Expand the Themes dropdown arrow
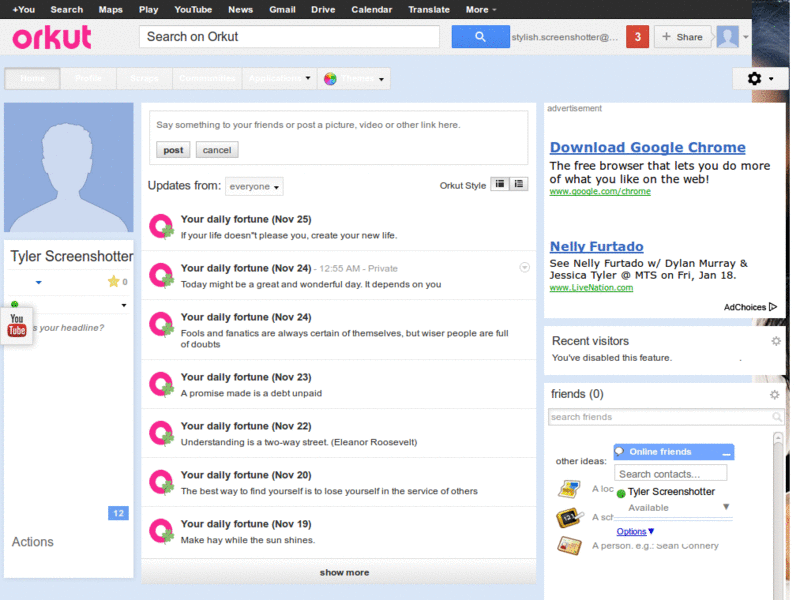Viewport: 800px width, 600px height. [x=381, y=79]
